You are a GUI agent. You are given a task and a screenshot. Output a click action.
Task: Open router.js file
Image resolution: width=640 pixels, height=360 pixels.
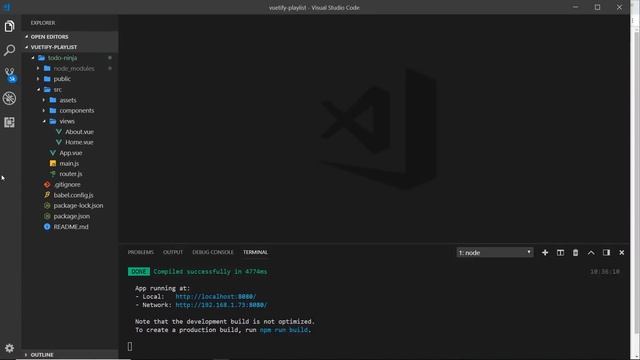(71, 174)
